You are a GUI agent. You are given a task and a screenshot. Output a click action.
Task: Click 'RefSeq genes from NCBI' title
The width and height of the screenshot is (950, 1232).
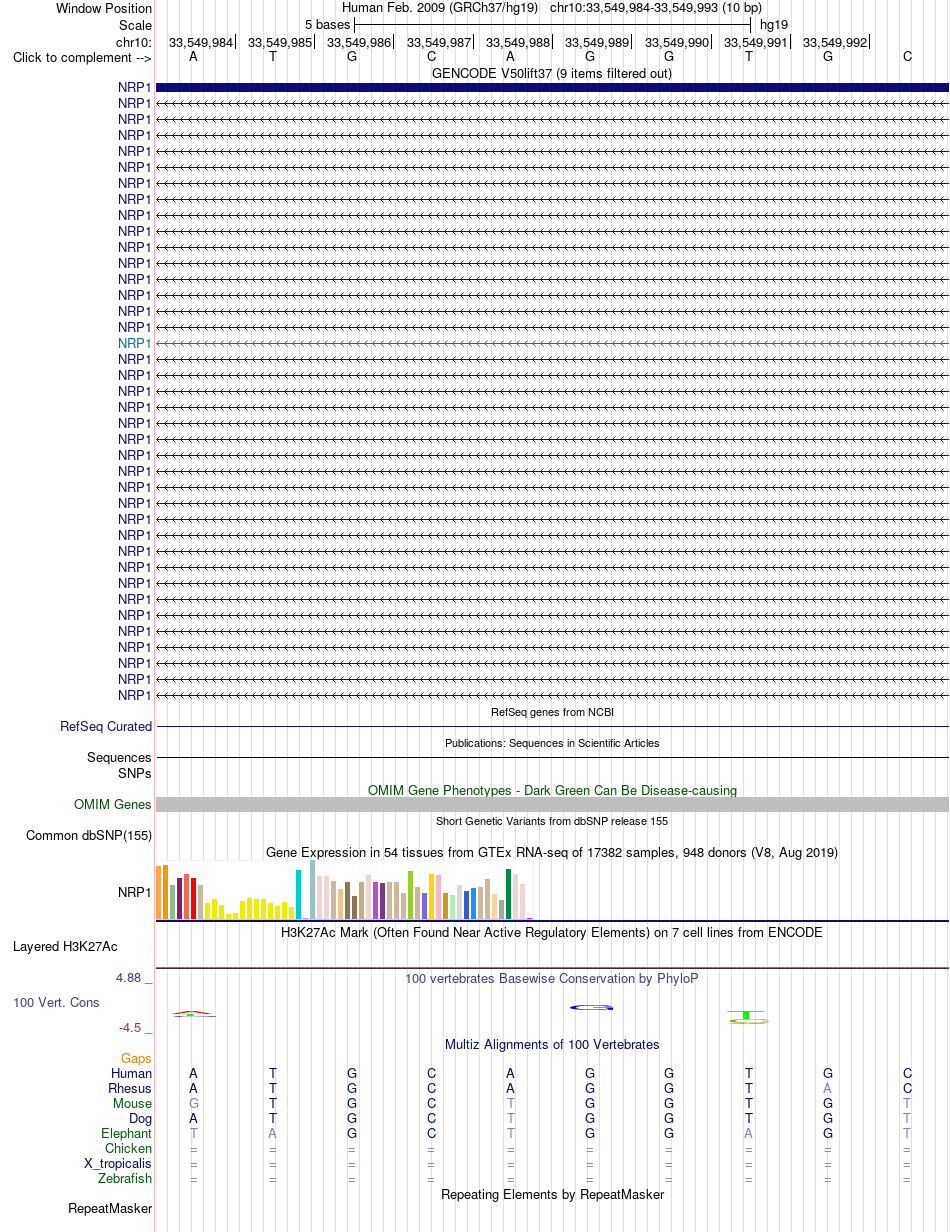tap(552, 712)
